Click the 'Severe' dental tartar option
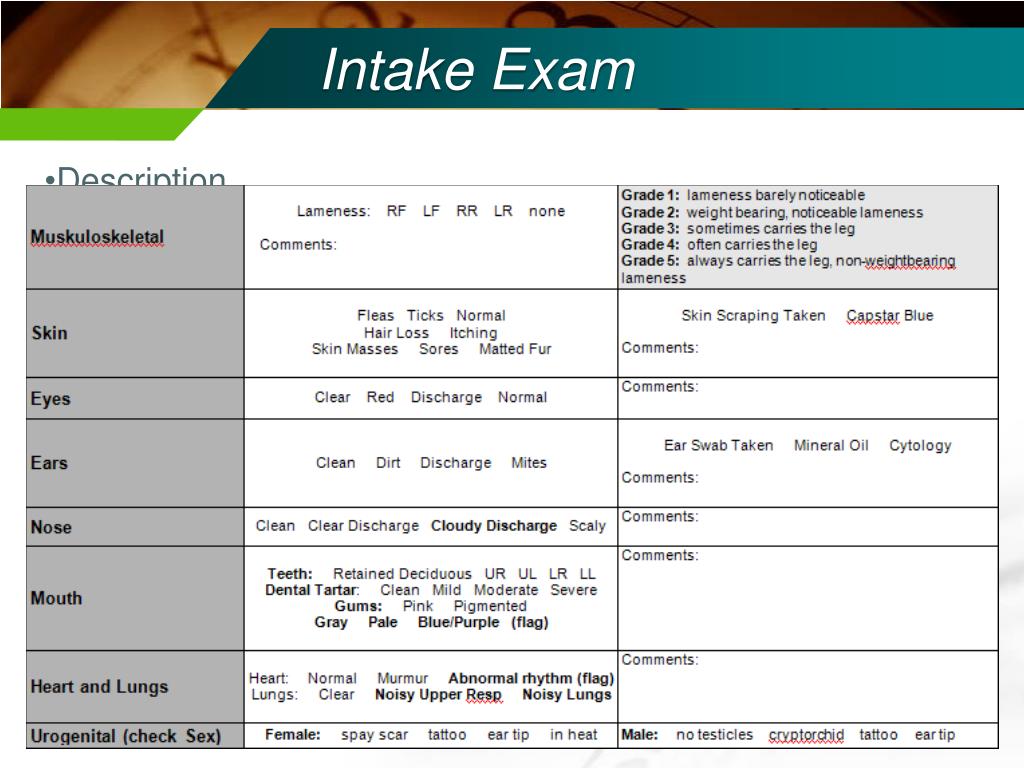 [x=573, y=590]
